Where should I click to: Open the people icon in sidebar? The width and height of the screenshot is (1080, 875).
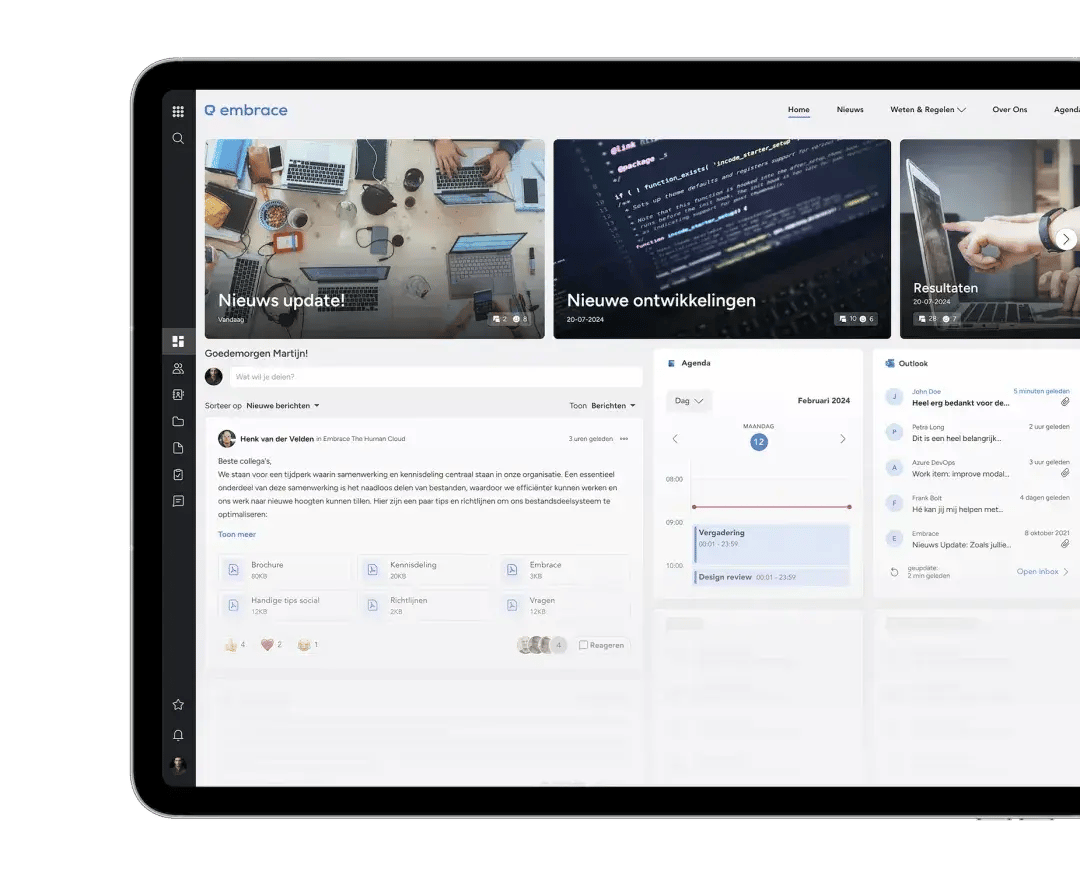(x=178, y=368)
